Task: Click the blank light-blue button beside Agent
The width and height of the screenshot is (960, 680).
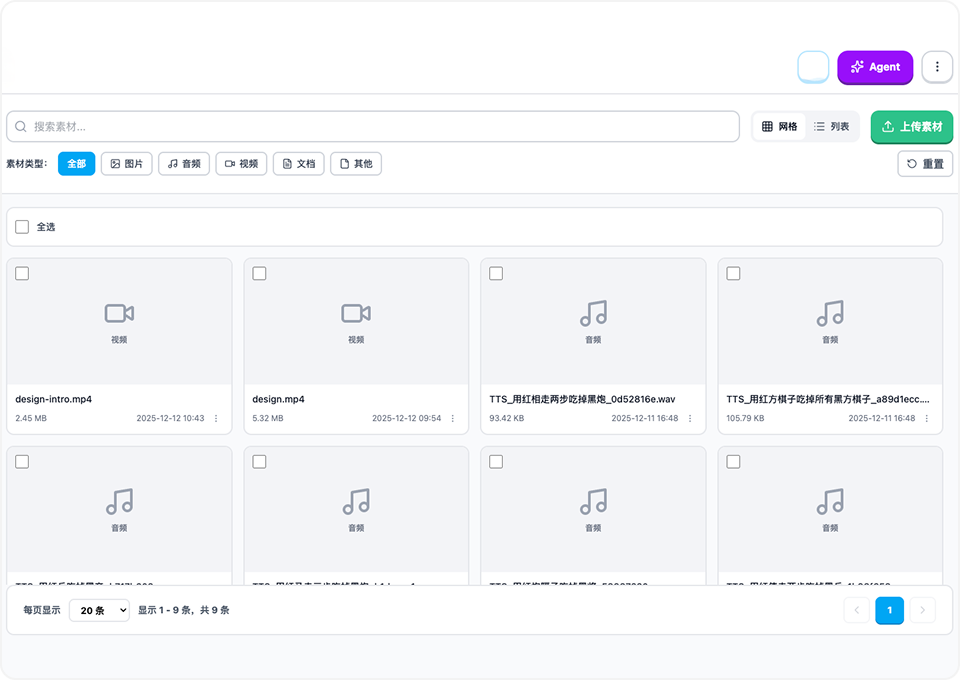Action: coord(813,67)
